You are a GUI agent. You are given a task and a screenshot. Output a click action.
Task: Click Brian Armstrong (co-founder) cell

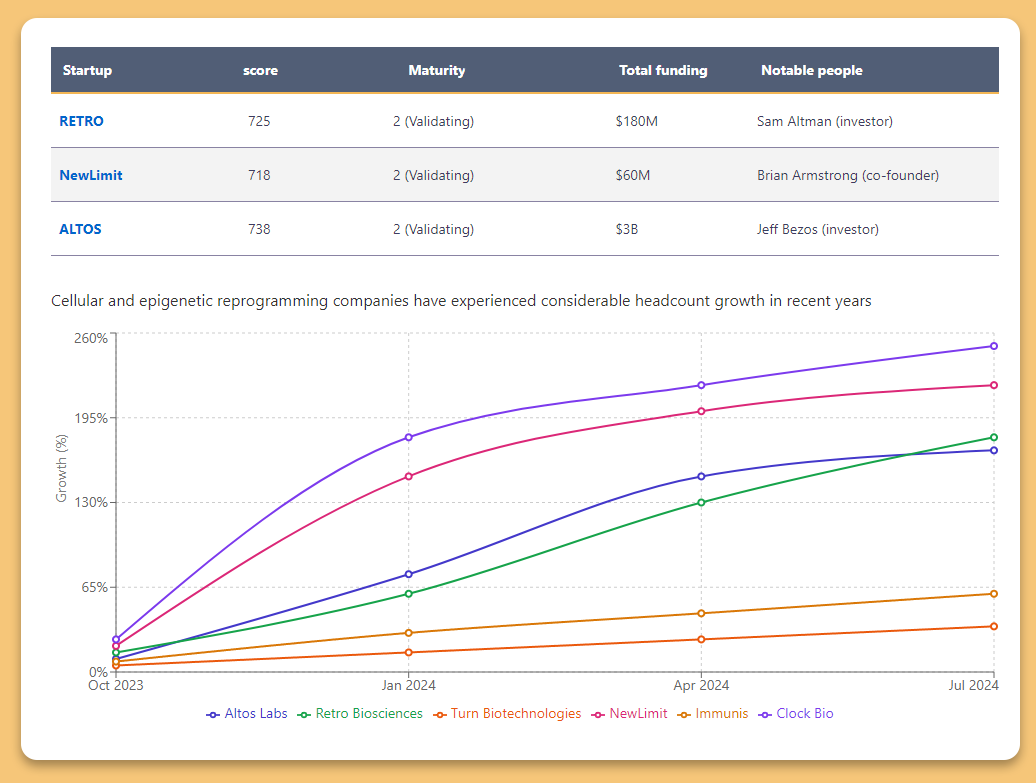pos(848,175)
